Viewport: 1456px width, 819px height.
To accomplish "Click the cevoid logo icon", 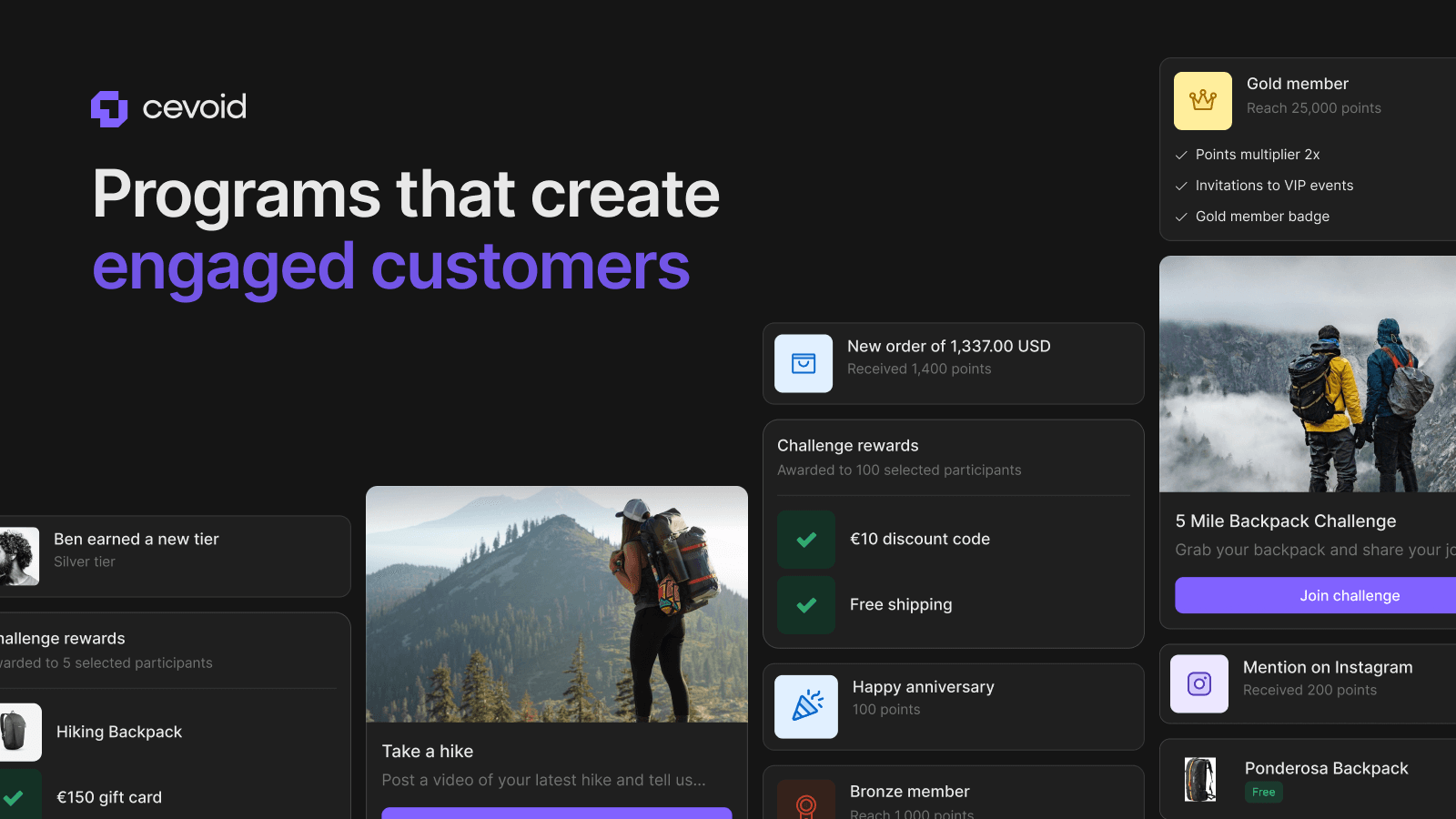I will [109, 108].
